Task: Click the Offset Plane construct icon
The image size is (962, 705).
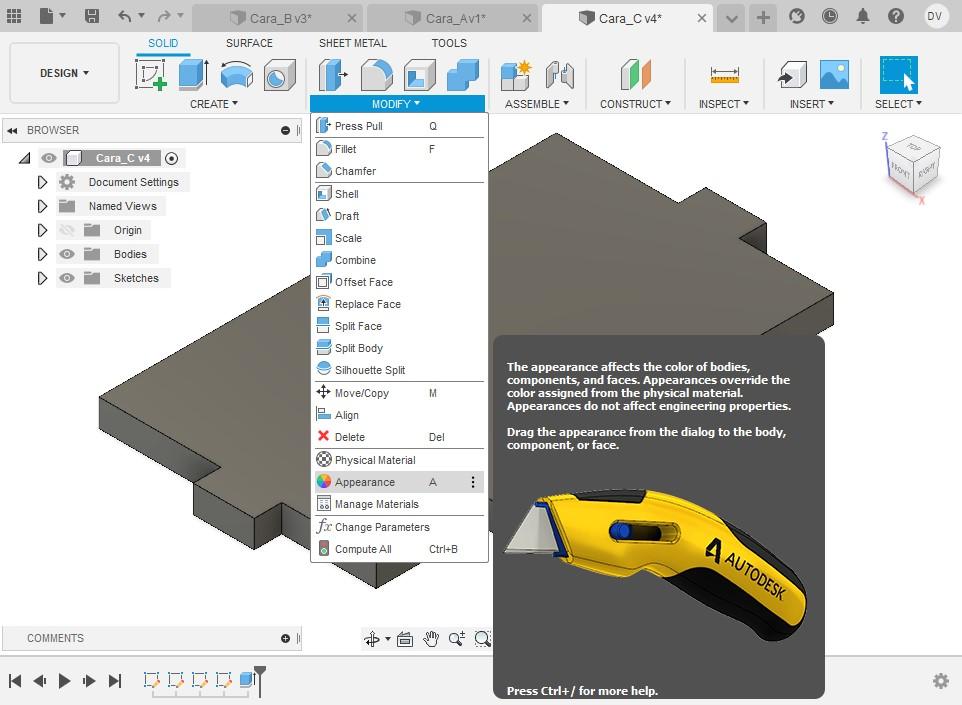Action: tap(636, 75)
